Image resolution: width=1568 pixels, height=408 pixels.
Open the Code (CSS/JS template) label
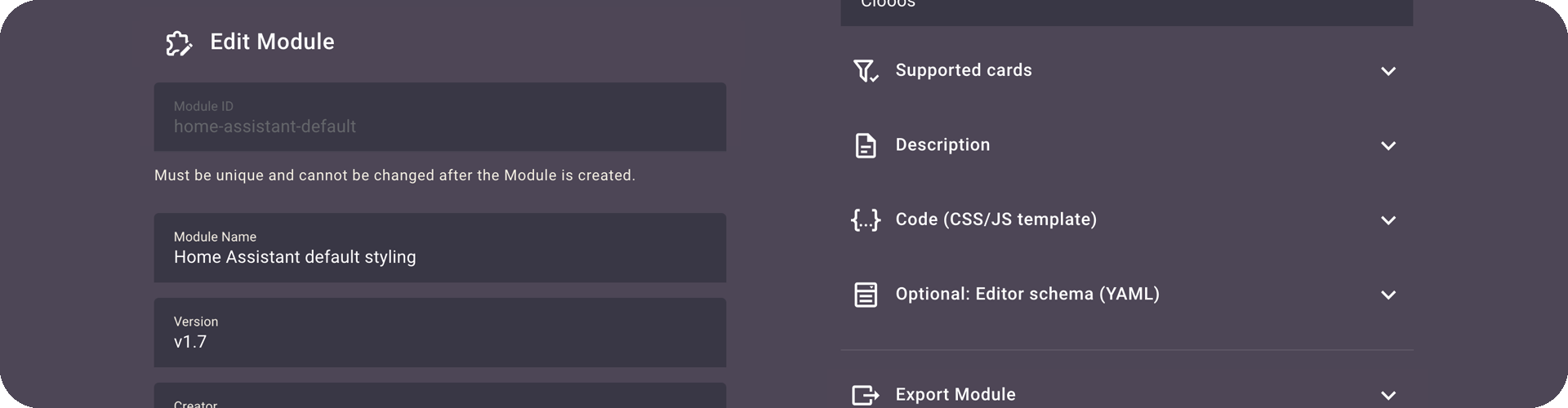996,220
